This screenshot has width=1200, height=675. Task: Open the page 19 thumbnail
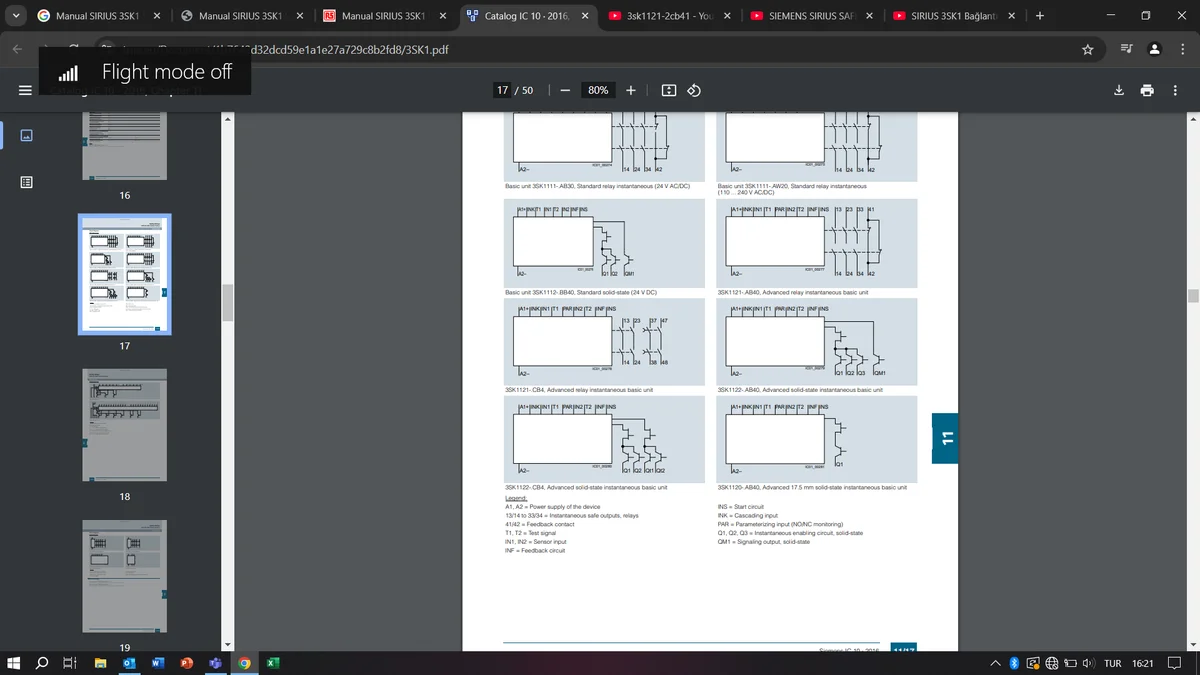125,577
